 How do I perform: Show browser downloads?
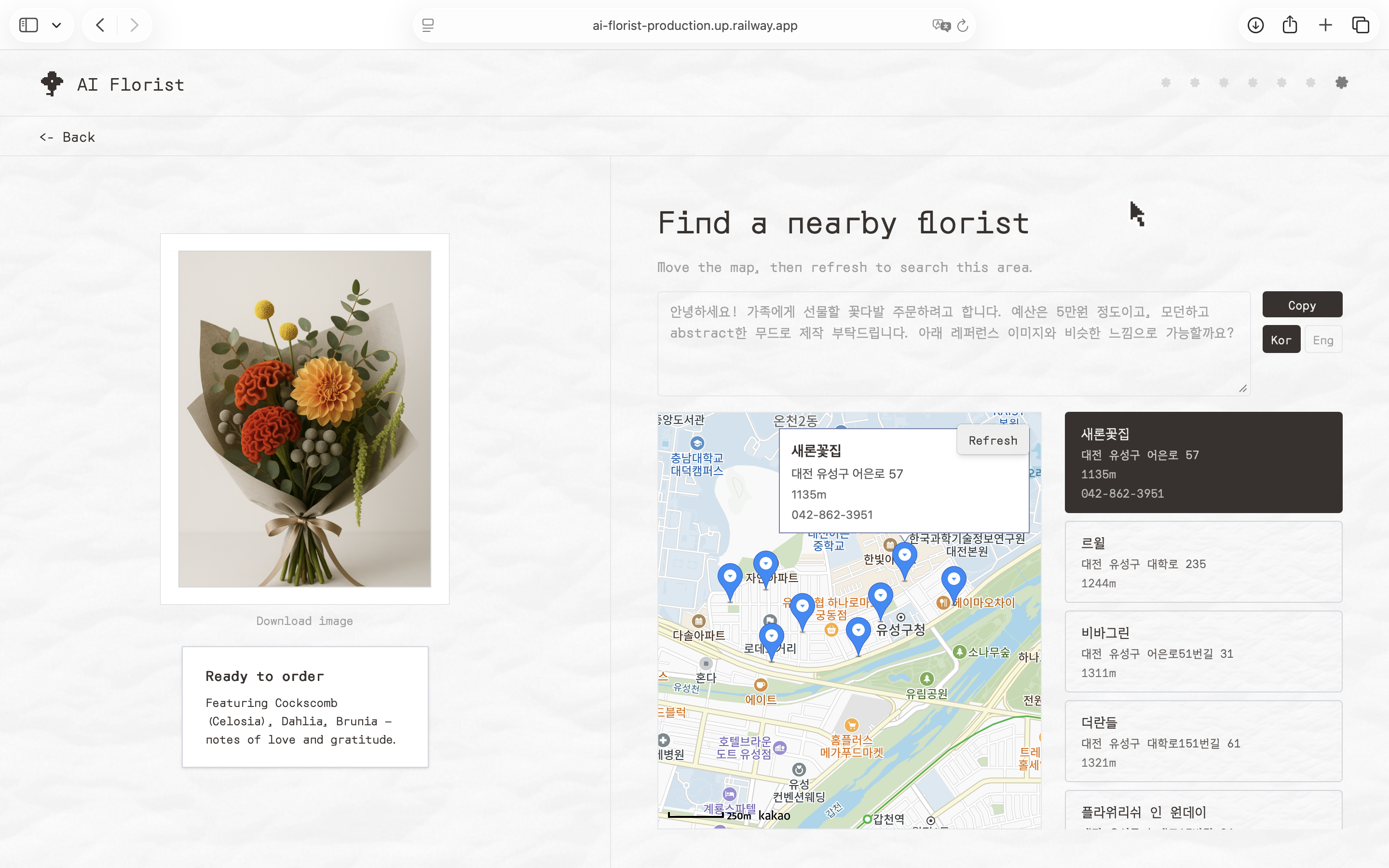1255,25
